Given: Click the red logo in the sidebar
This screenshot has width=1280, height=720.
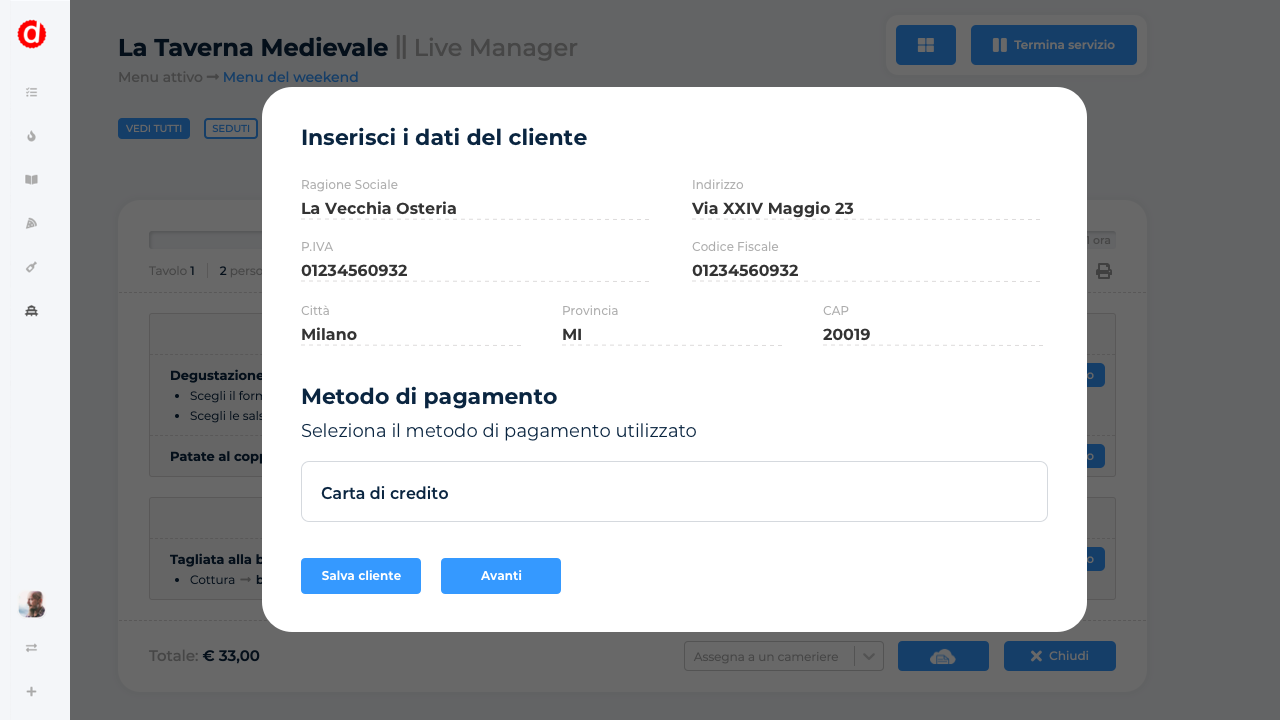Looking at the screenshot, I should [x=32, y=34].
